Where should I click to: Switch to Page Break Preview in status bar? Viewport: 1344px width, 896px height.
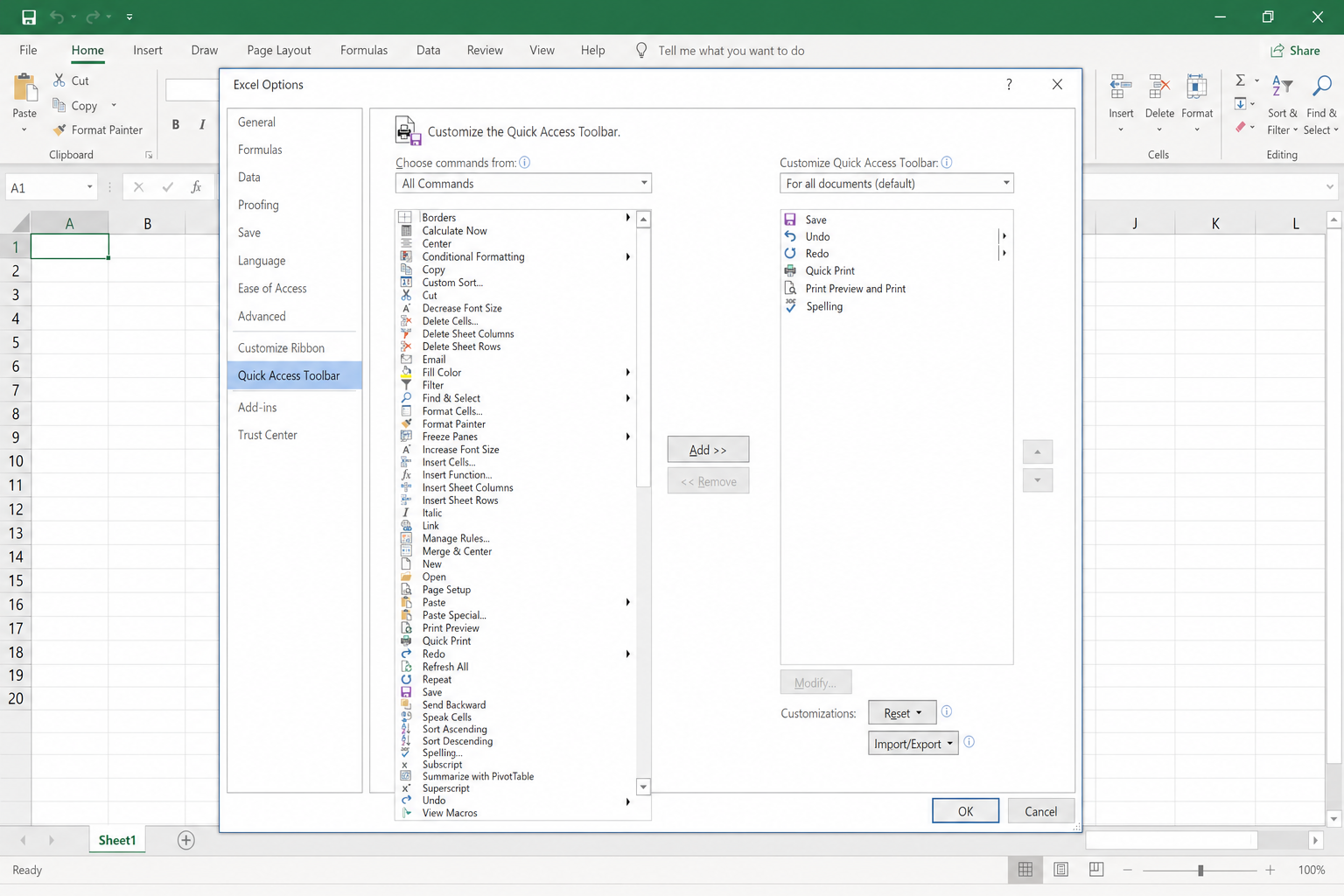click(x=1095, y=870)
